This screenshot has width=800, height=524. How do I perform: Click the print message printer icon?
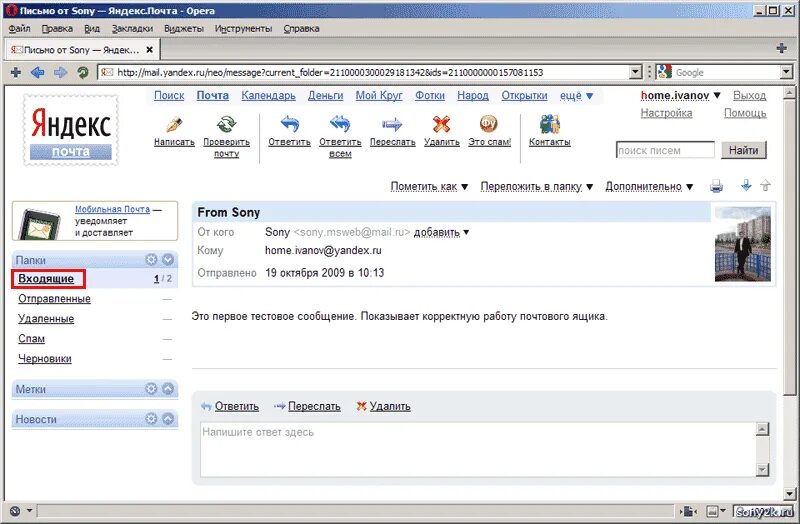coord(716,186)
